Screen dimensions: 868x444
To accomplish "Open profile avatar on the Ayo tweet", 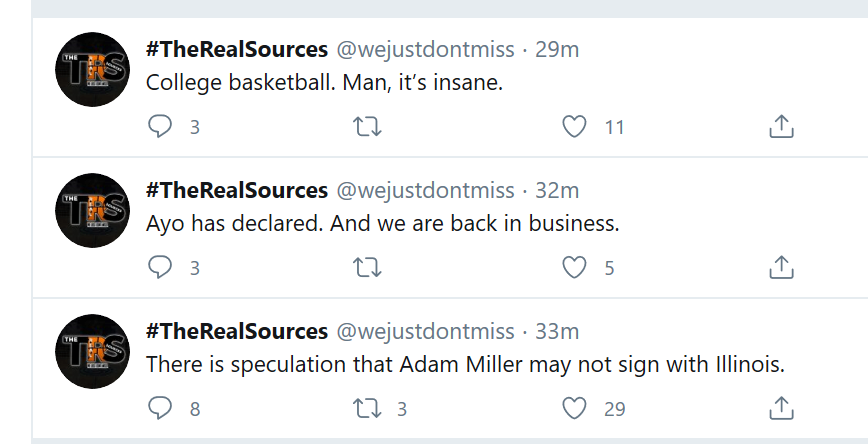I will [x=92, y=210].
